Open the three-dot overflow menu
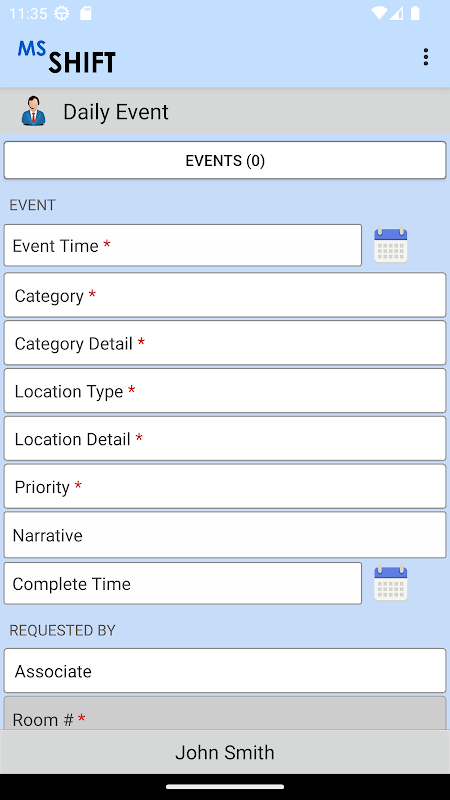Screen dimensions: 450x800 [x=426, y=57]
